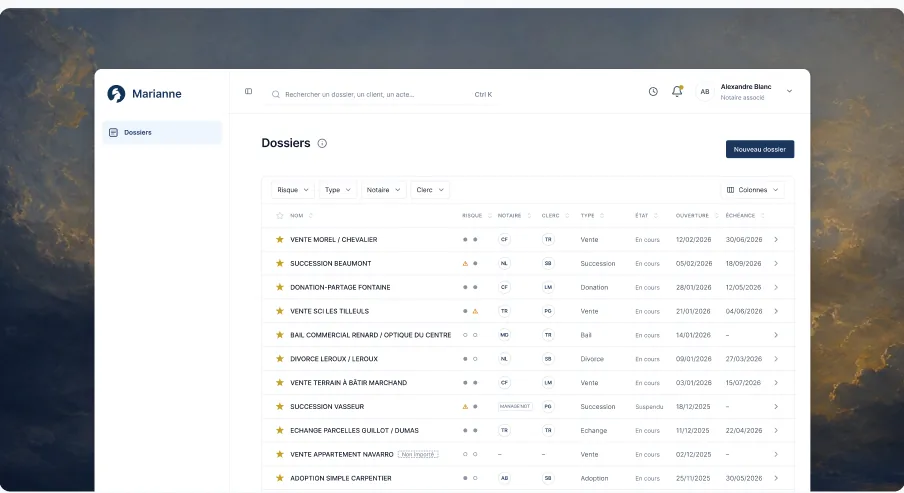Viewport: 904px width, 493px height.
Task: Show Dossiers info icon next to heading
Action: coord(322,144)
